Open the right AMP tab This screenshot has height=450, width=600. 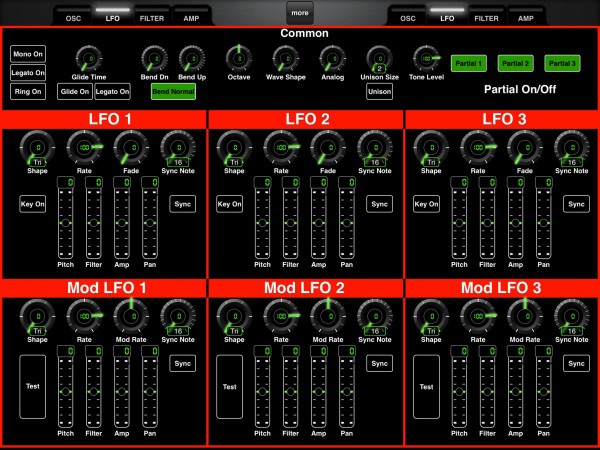[526, 16]
